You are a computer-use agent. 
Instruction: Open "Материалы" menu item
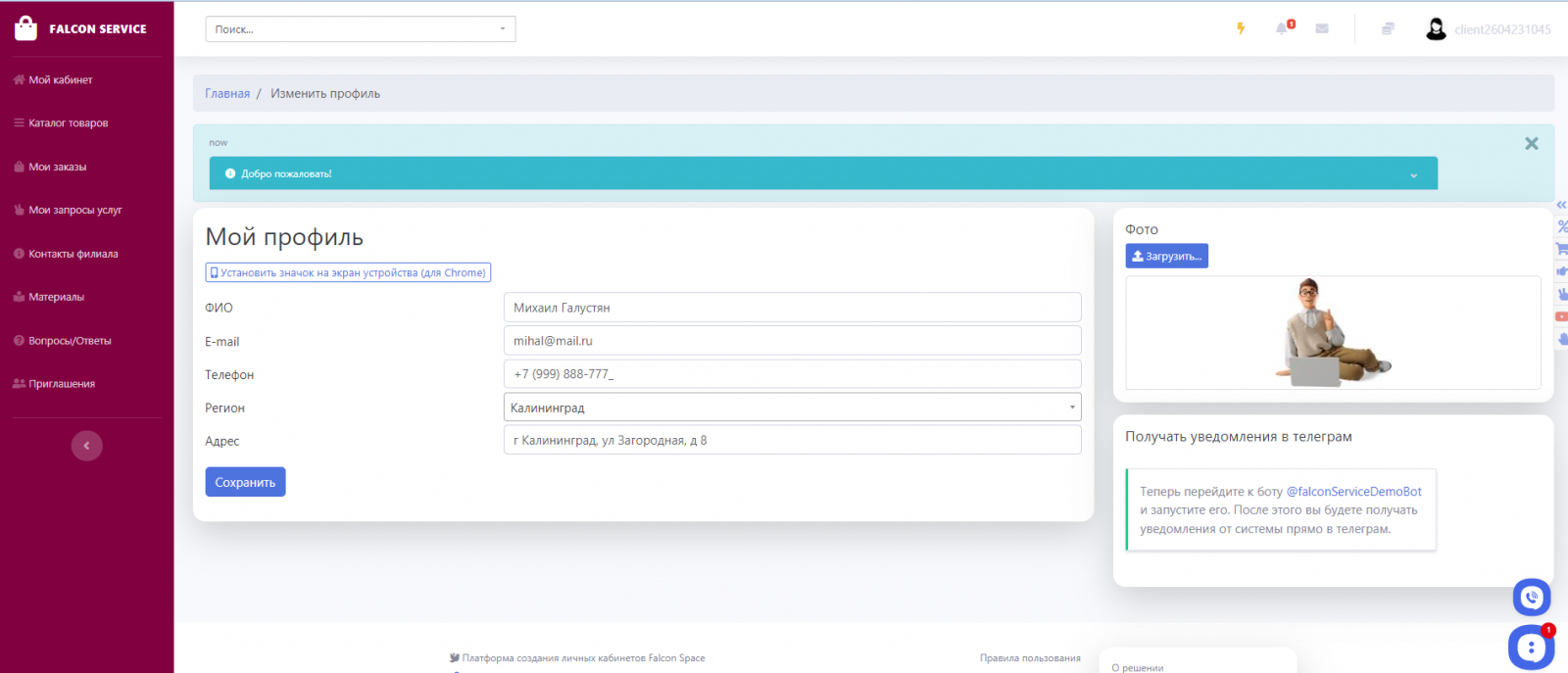[x=49, y=297]
